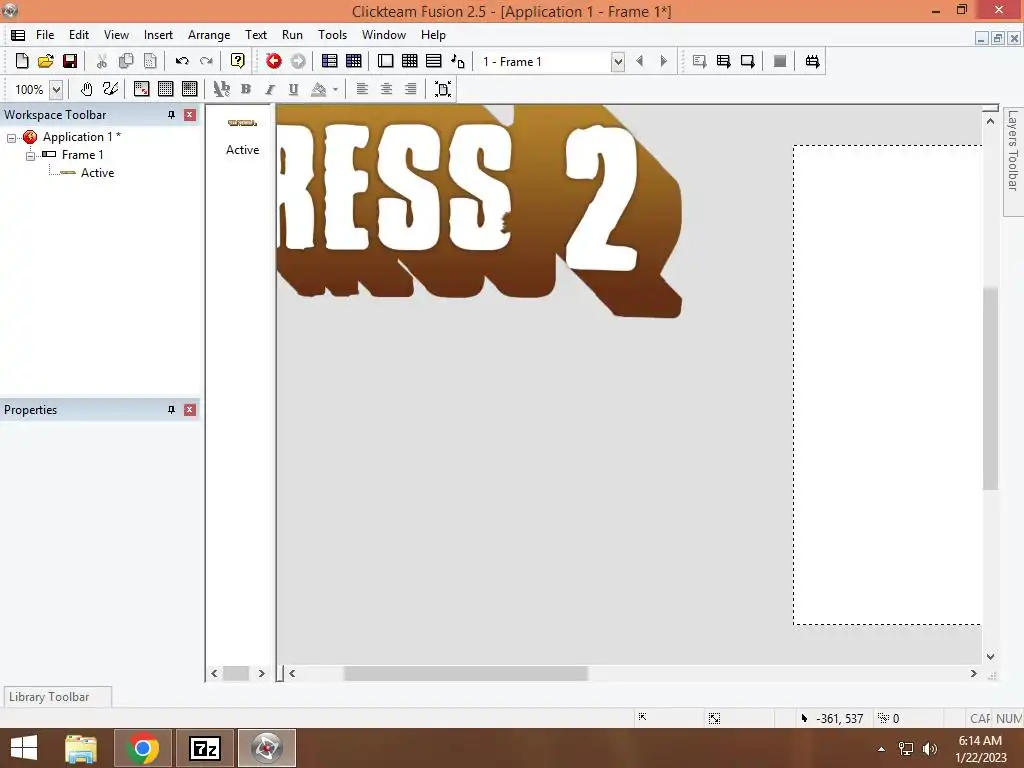The image size is (1024, 768).
Task: Collapse the Frame 1 tree node
Action: [x=30, y=156]
